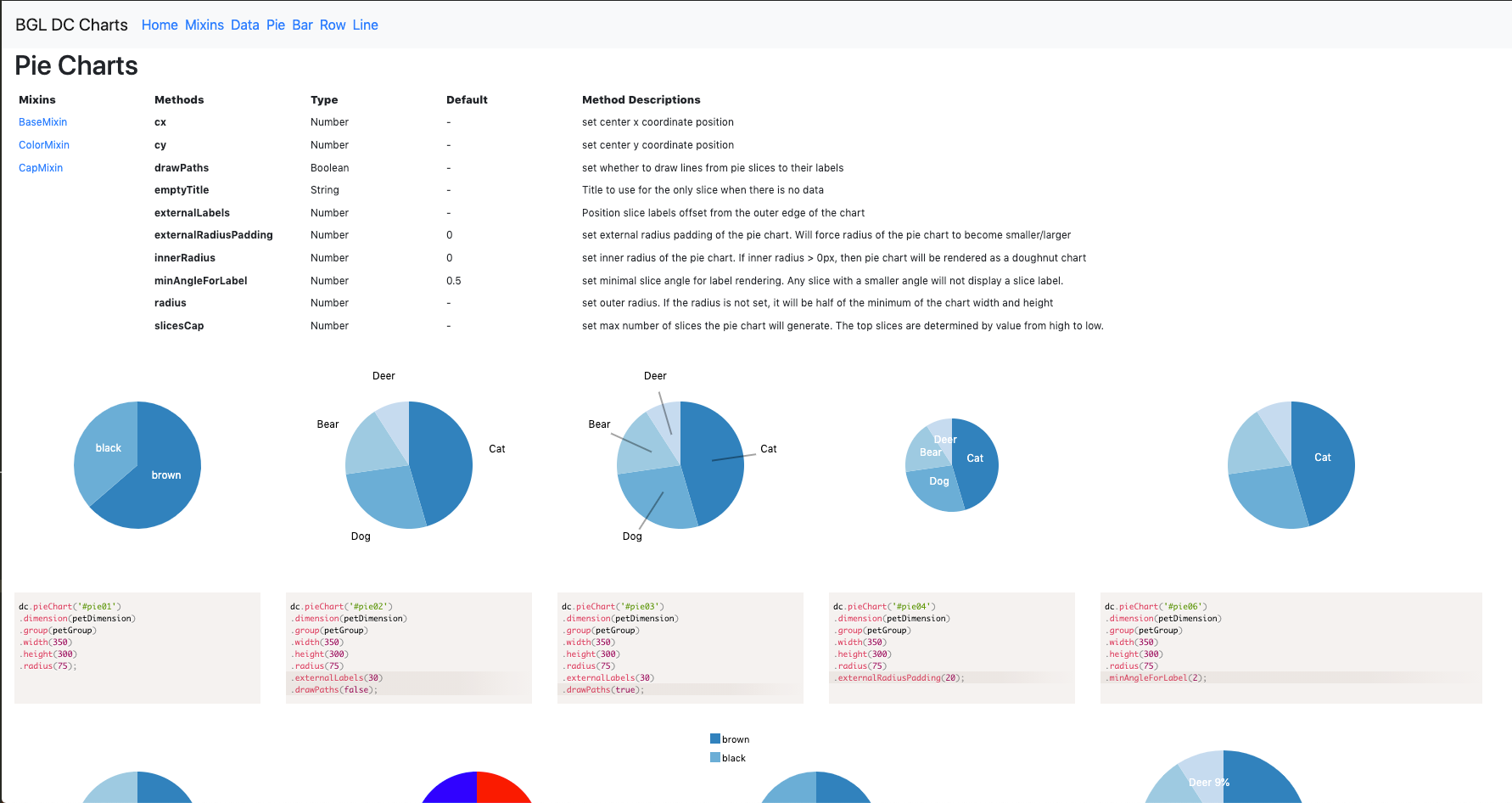Open the Row nav item
This screenshot has height=803, width=1512.
(333, 25)
